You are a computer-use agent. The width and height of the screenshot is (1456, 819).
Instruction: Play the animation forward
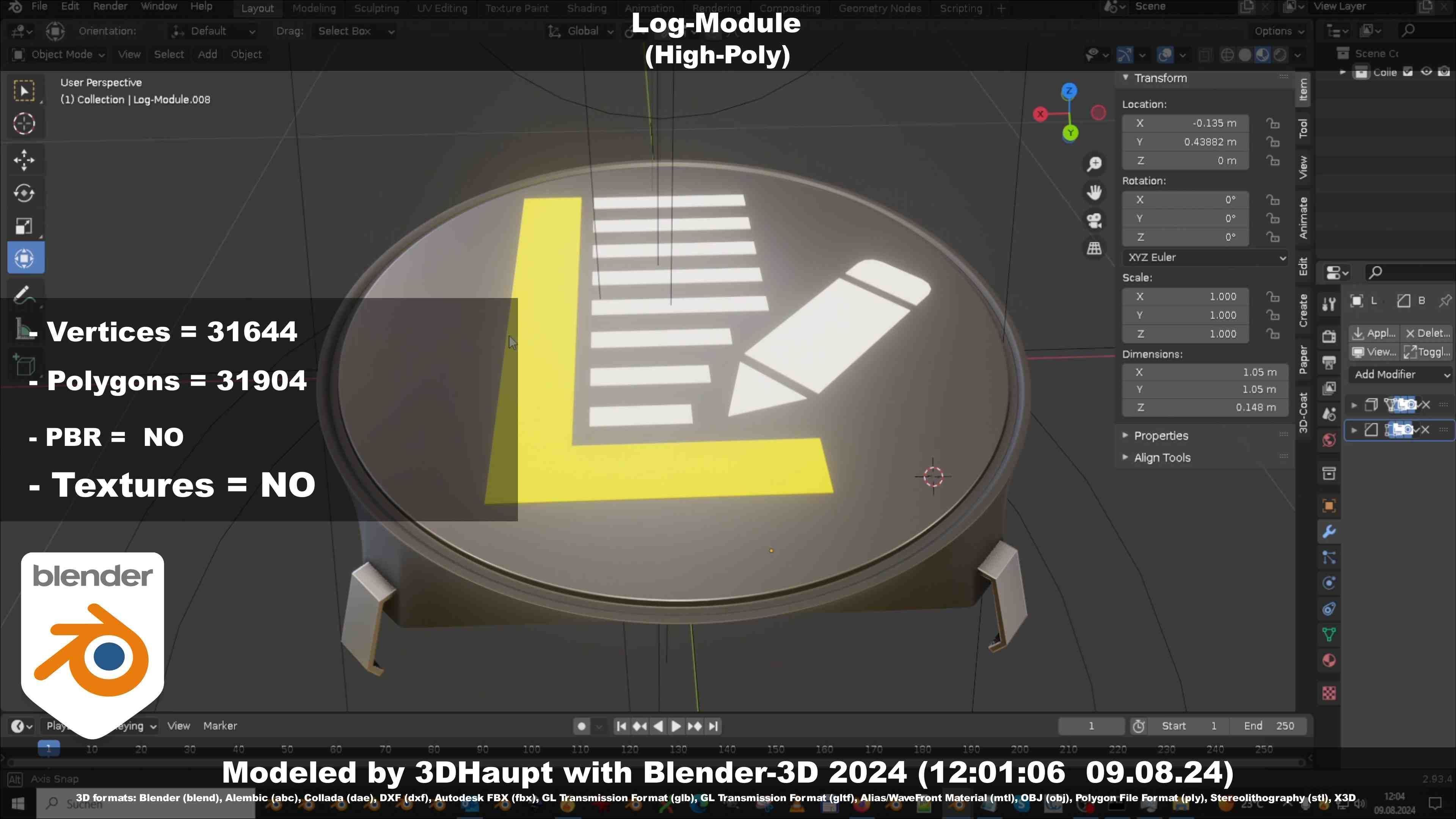(x=676, y=726)
